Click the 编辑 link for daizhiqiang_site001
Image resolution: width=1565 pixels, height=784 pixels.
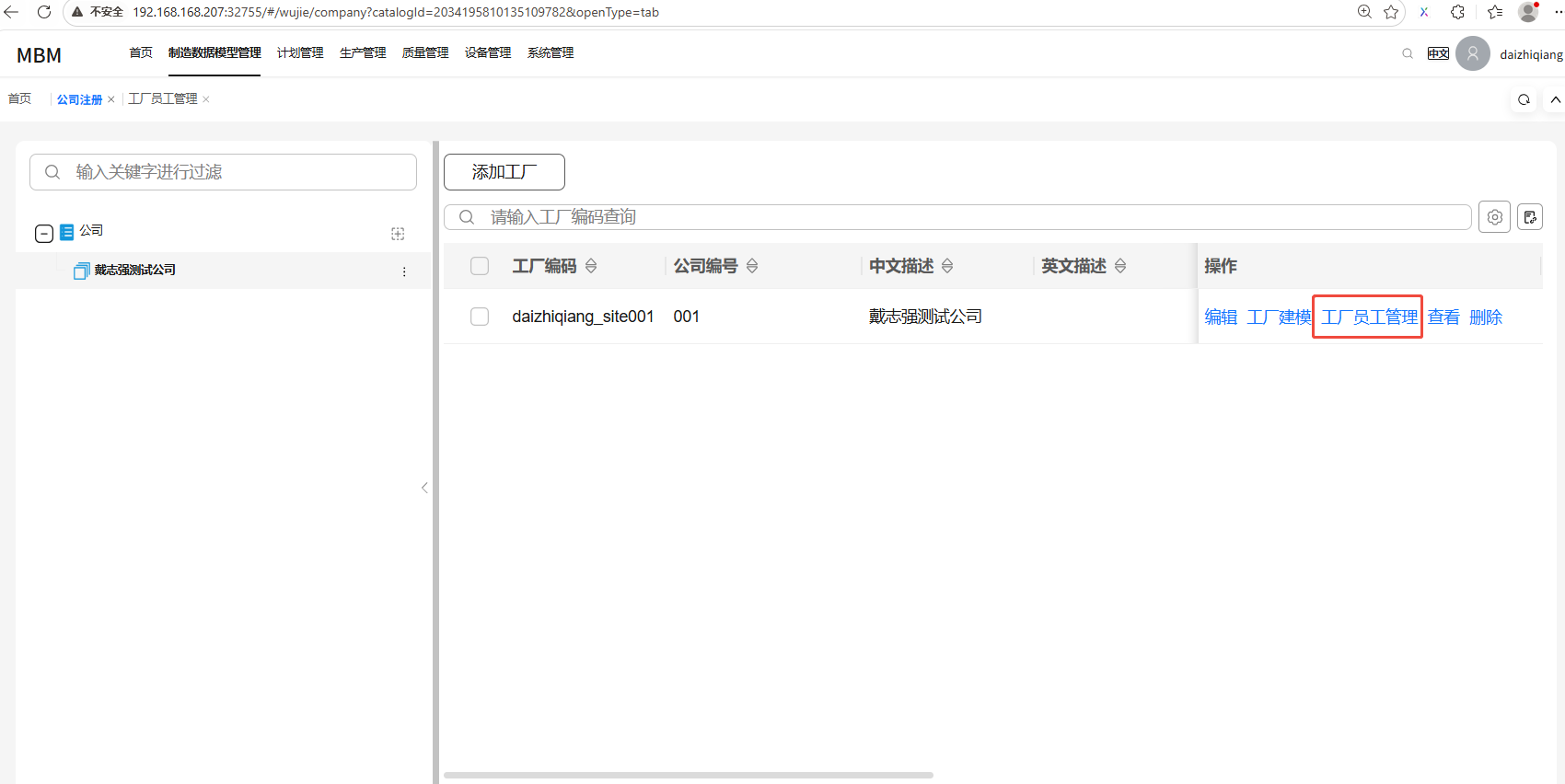pos(1221,317)
